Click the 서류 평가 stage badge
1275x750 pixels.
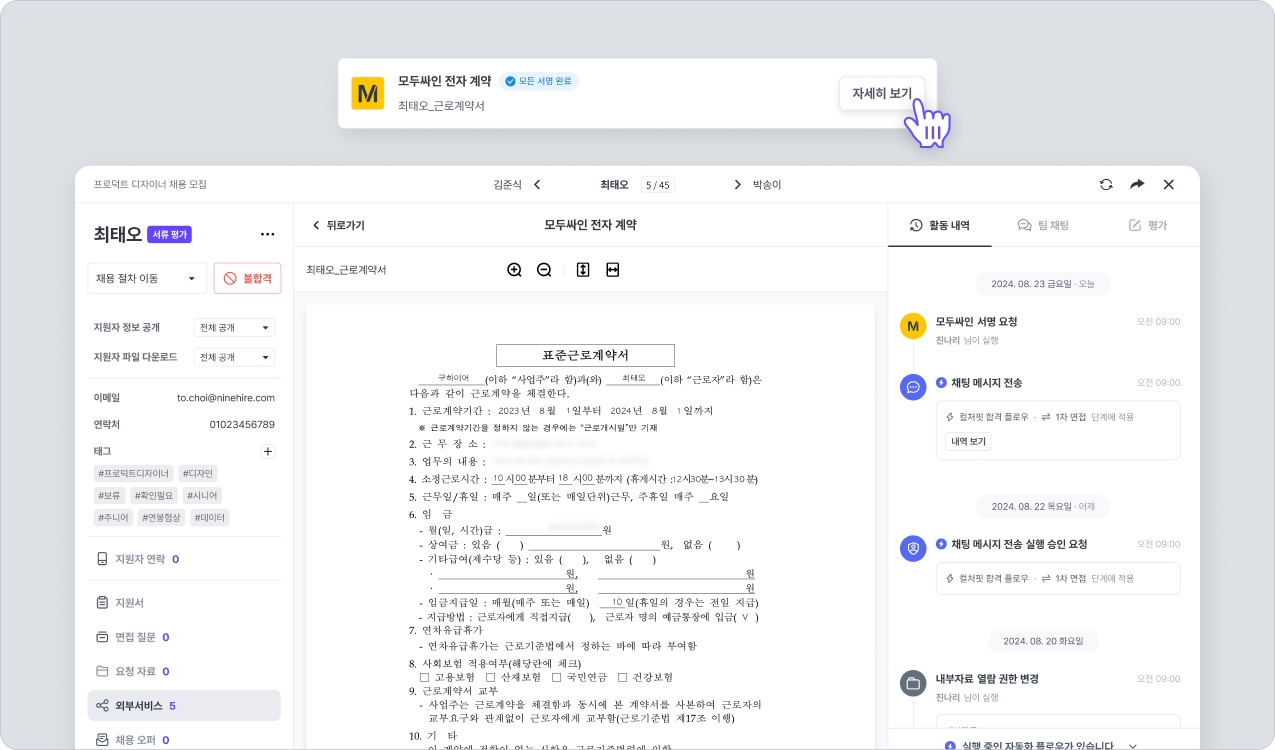coord(169,234)
